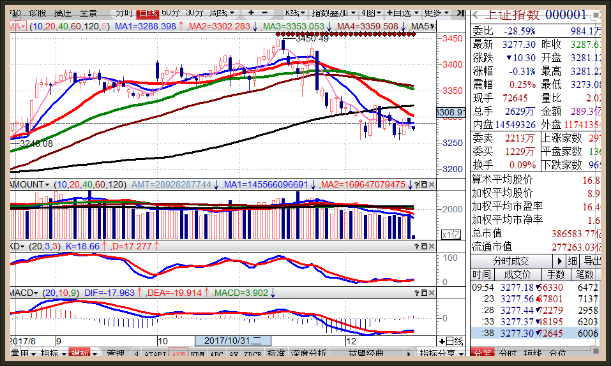Screen dimensions: 611x366
Task: Open the 更多 dropdown menu
Action: (436, 13)
